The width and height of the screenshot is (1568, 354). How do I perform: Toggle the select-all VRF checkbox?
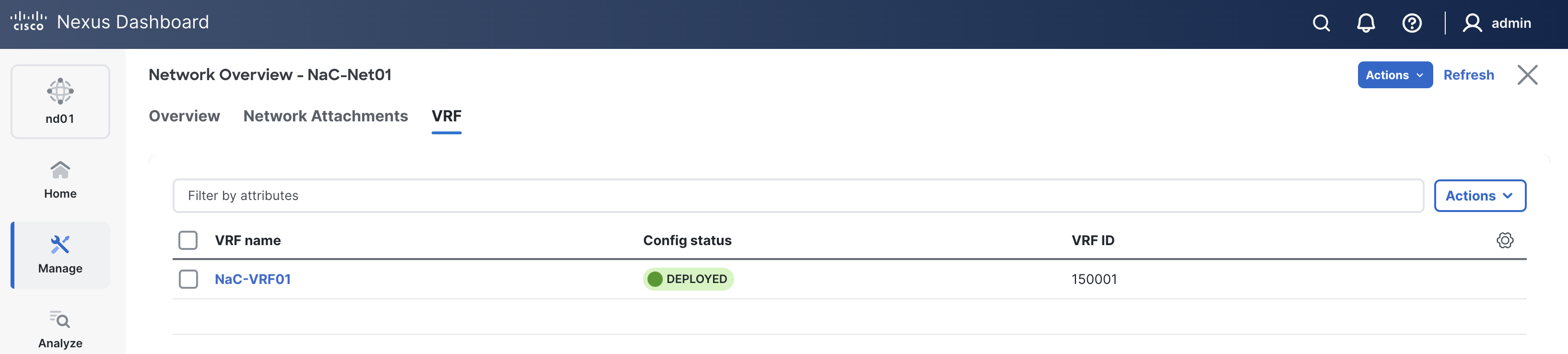pyautogui.click(x=188, y=240)
